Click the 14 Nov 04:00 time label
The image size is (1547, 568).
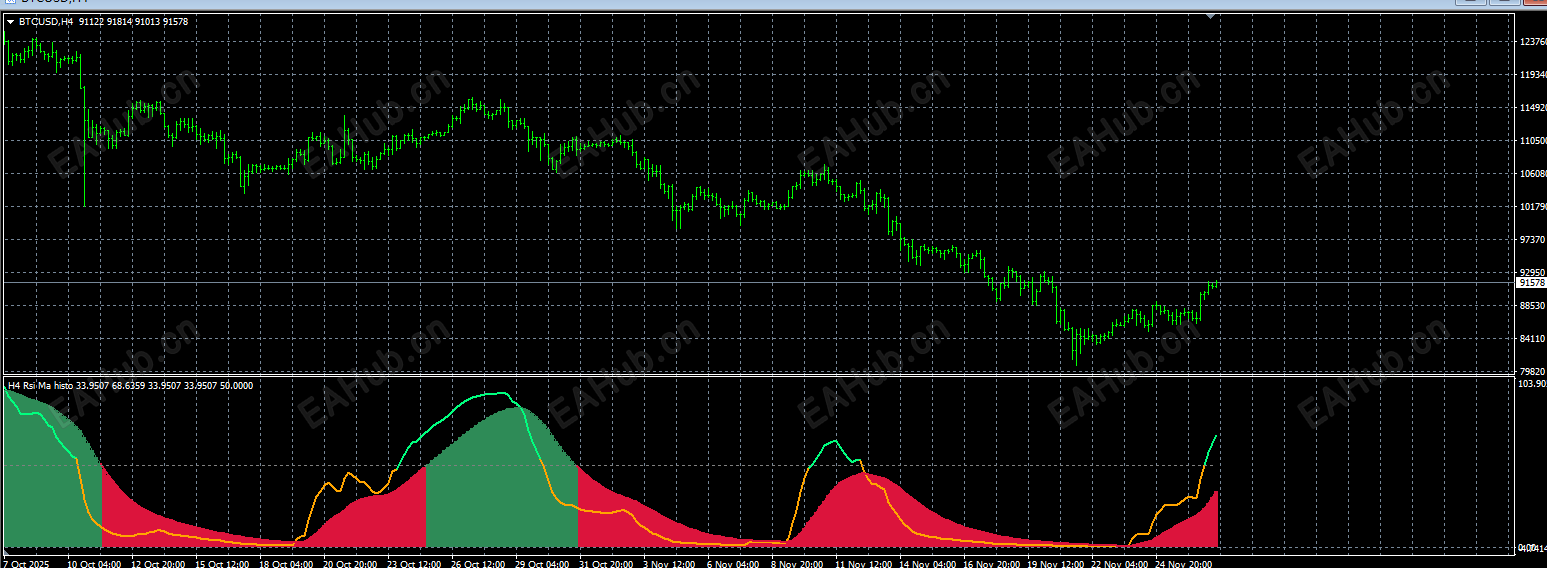(927, 563)
